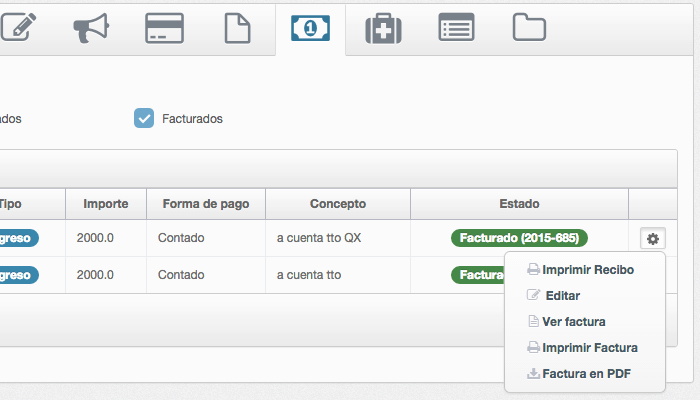Click the Tipo badge in 'a cuenta tto' row
The image size is (700, 400).
[x=19, y=275]
